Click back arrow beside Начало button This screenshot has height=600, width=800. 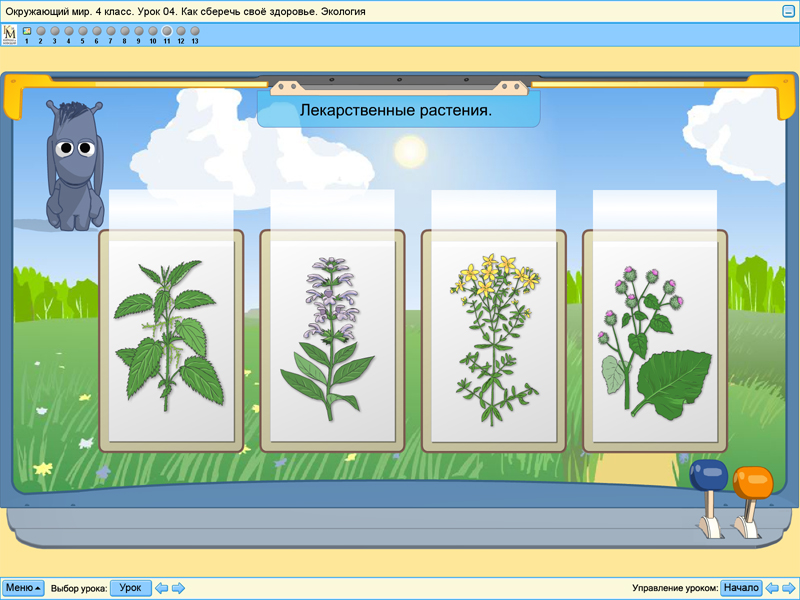pos(772,588)
